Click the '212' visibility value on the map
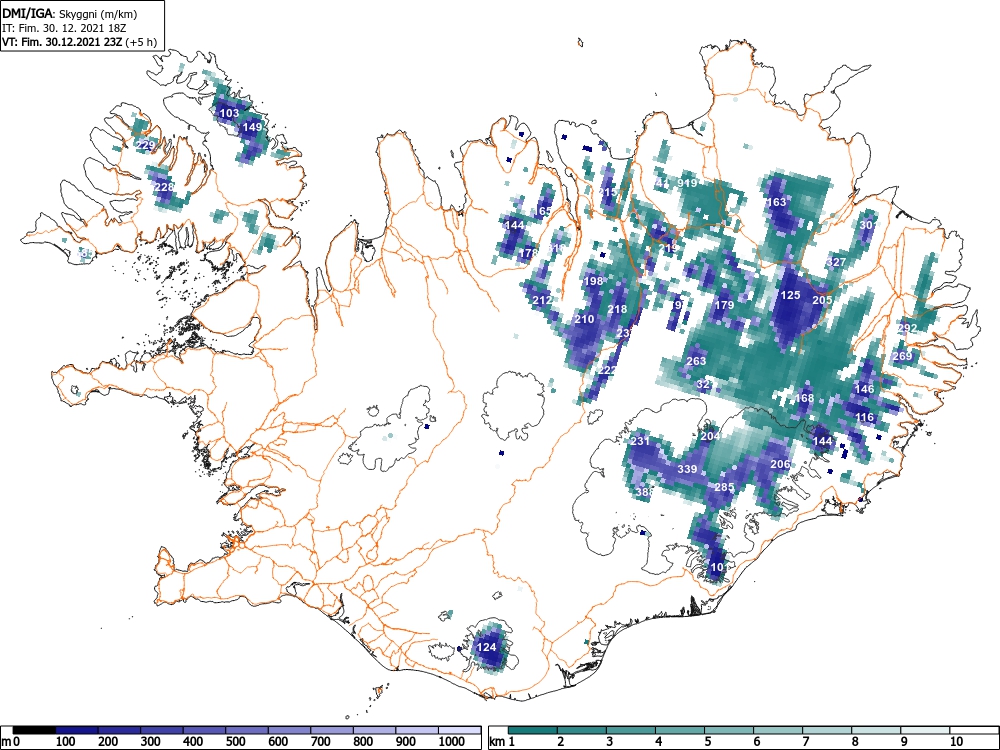The height and width of the screenshot is (750, 1000). click(x=542, y=300)
